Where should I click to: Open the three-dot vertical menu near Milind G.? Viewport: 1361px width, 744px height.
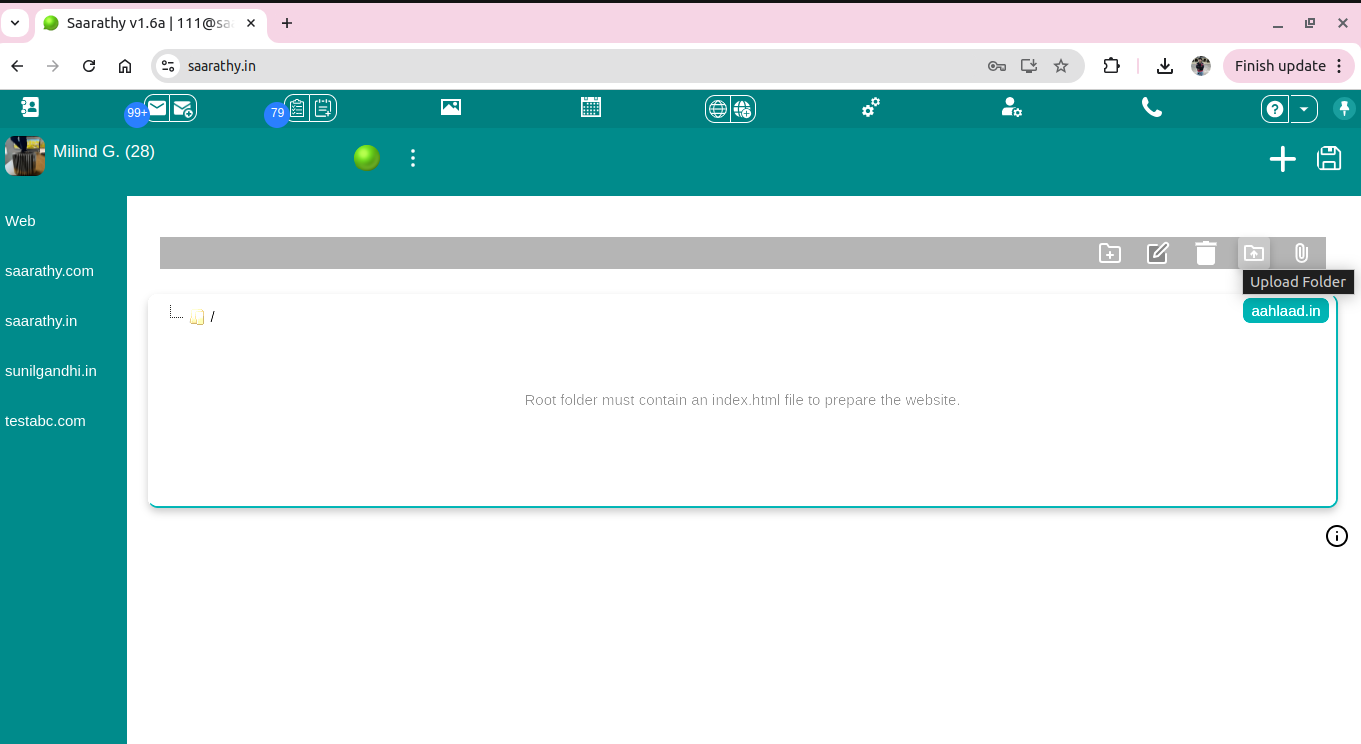(x=412, y=157)
